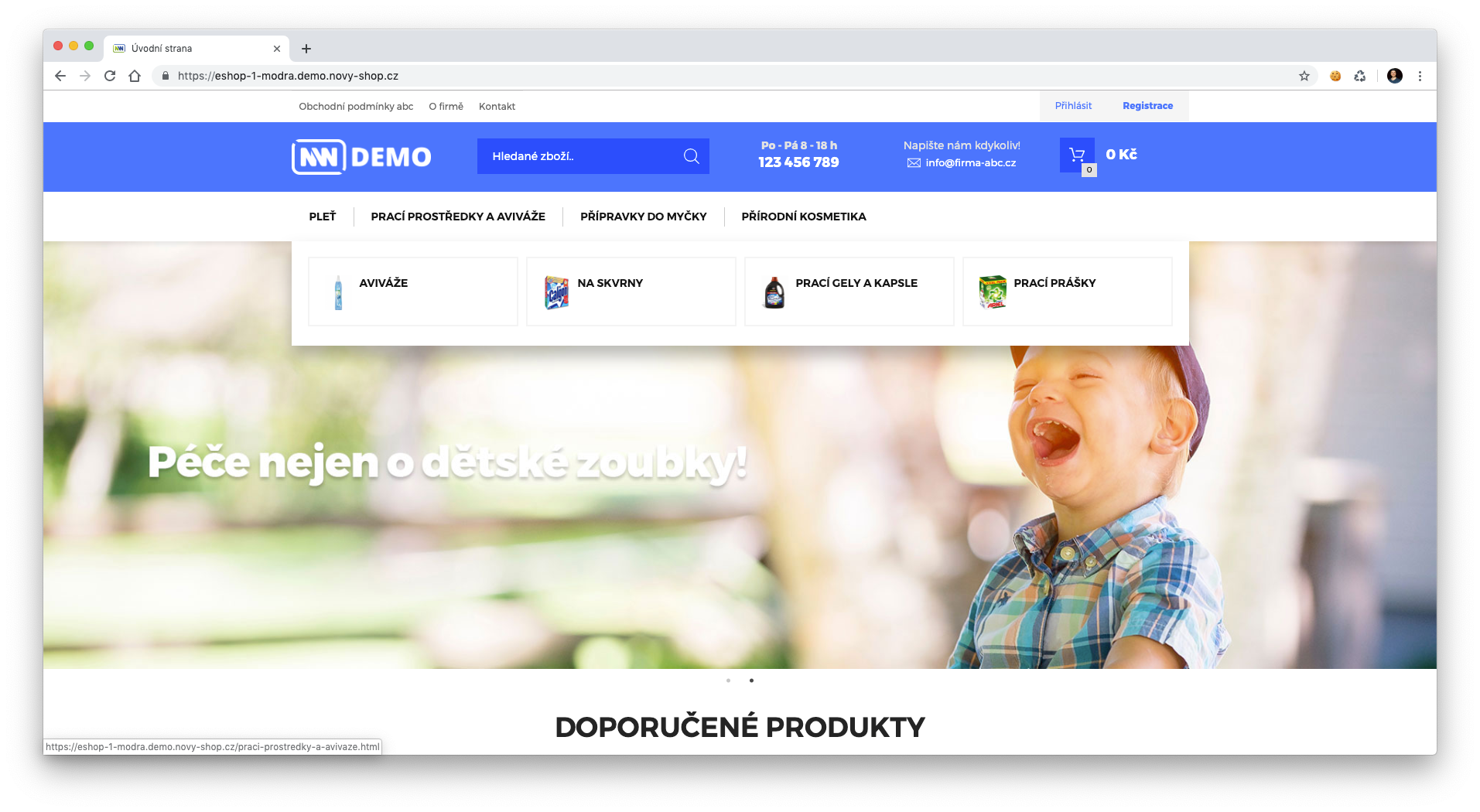Click the email envelope icon
1480x812 pixels.
(x=914, y=163)
